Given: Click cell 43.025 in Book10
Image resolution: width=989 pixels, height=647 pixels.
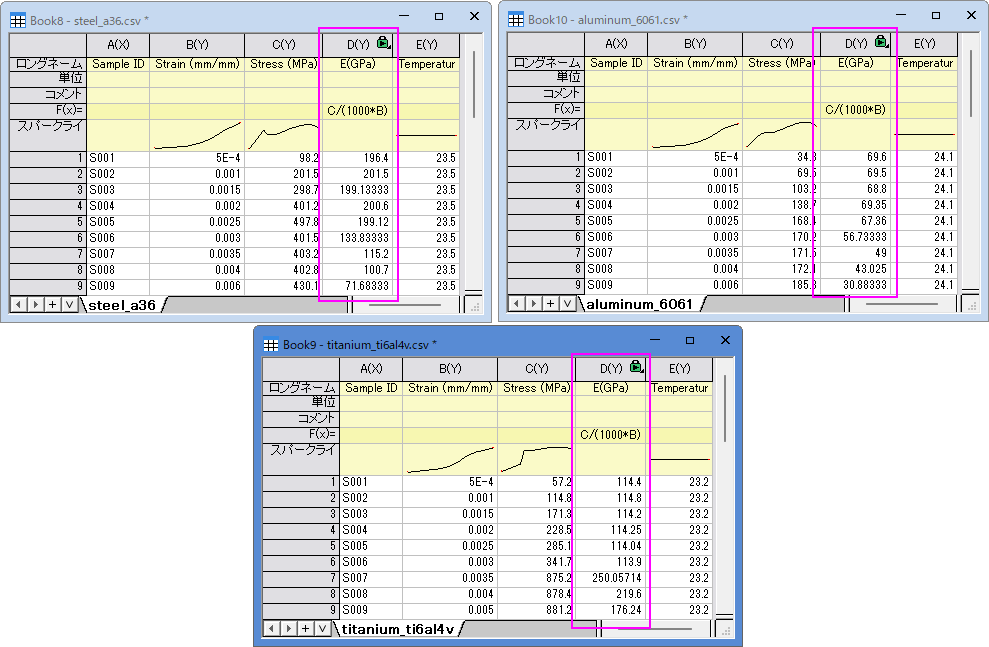Looking at the screenshot, I should pyautogui.click(x=856, y=269).
